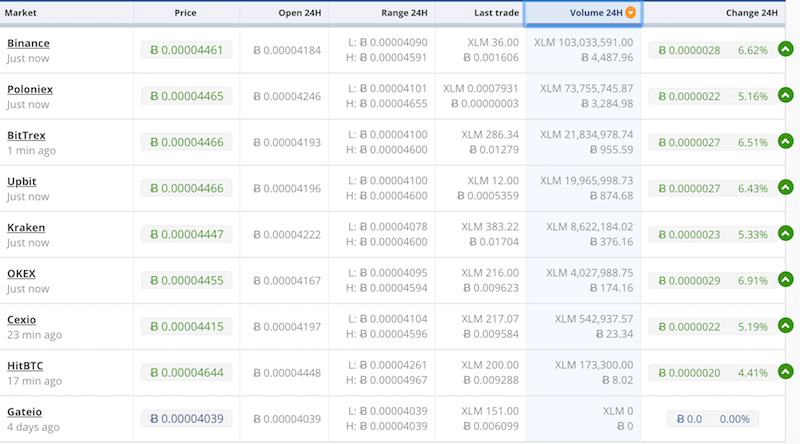Click Kraken change percentage 5.33%

click(x=753, y=235)
